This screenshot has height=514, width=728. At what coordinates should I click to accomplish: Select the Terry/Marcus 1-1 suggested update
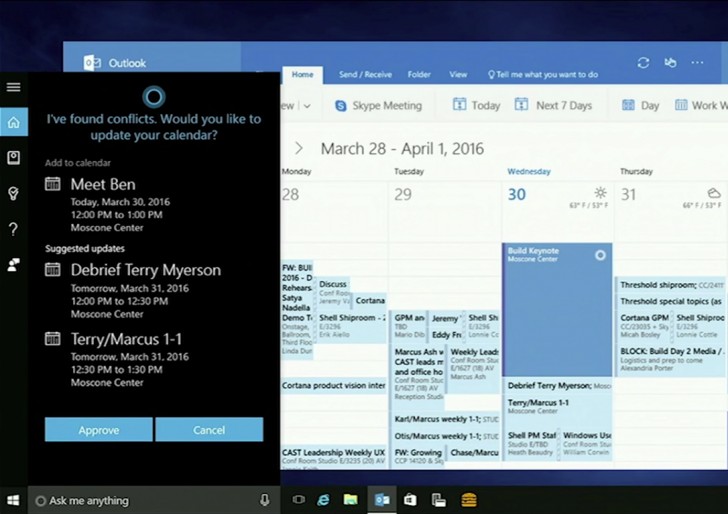(154, 360)
